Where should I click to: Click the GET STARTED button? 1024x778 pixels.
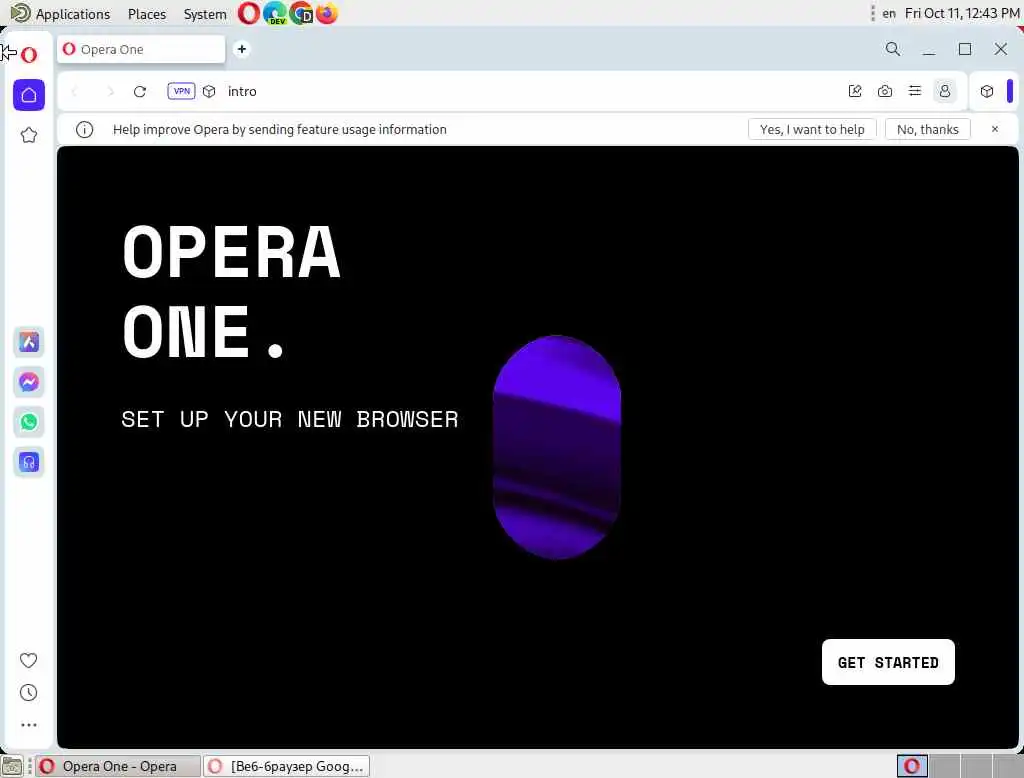888,662
